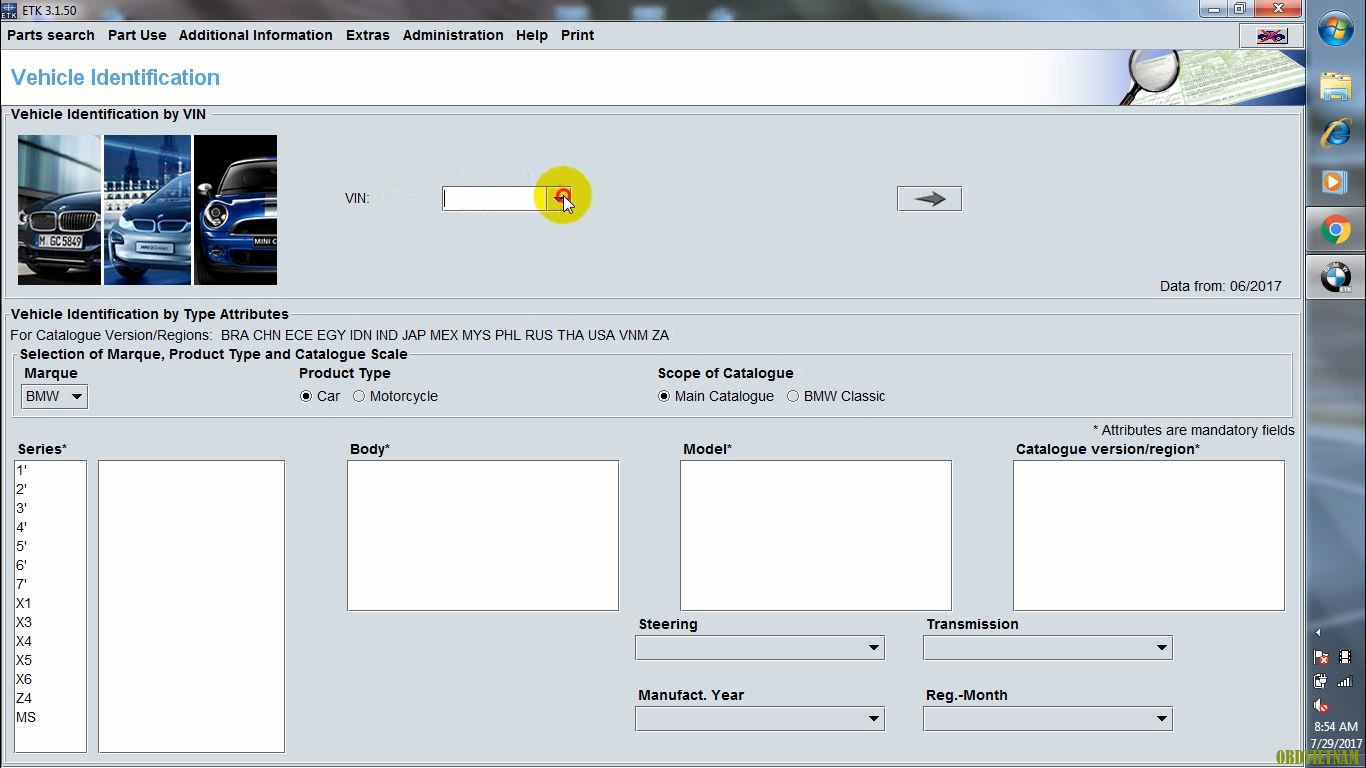Switch to Google Chrome in the taskbar
Image resolution: width=1366 pixels, height=768 pixels.
tap(1336, 230)
